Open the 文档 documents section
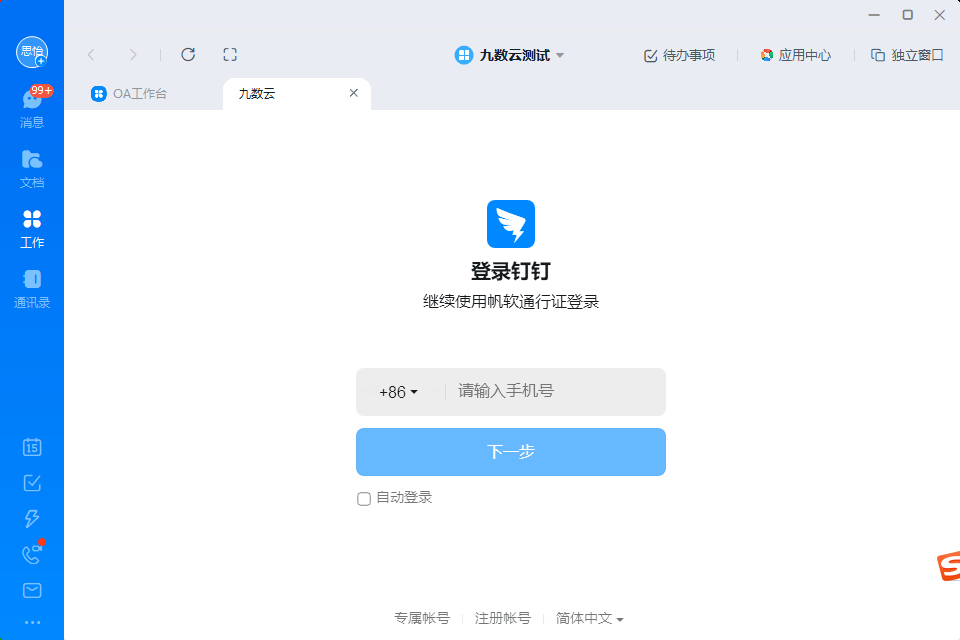The height and width of the screenshot is (640, 960). tap(32, 168)
